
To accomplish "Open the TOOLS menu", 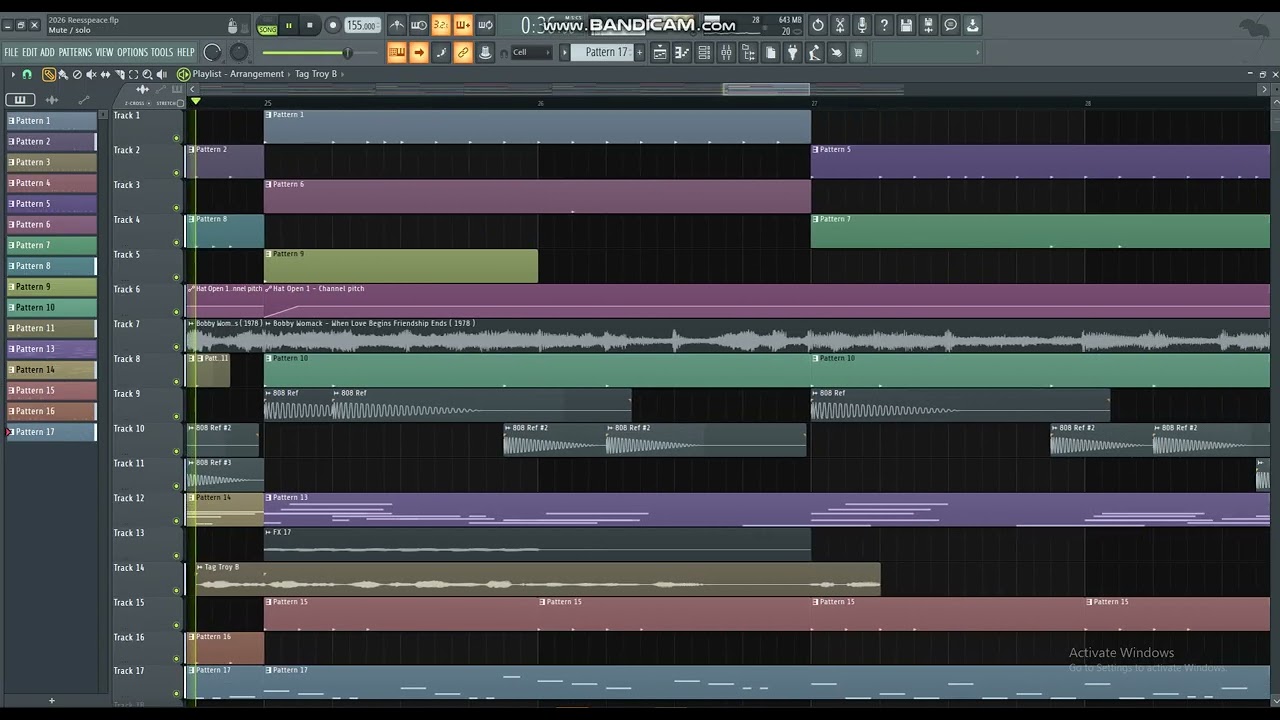I will 162,52.
